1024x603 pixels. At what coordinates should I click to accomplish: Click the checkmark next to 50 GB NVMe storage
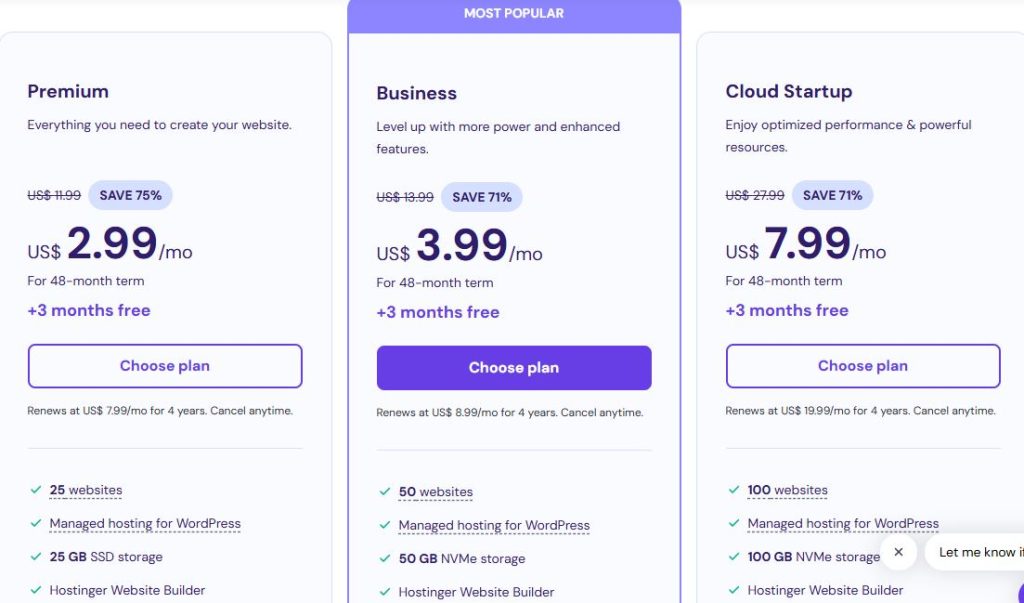[x=385, y=559]
